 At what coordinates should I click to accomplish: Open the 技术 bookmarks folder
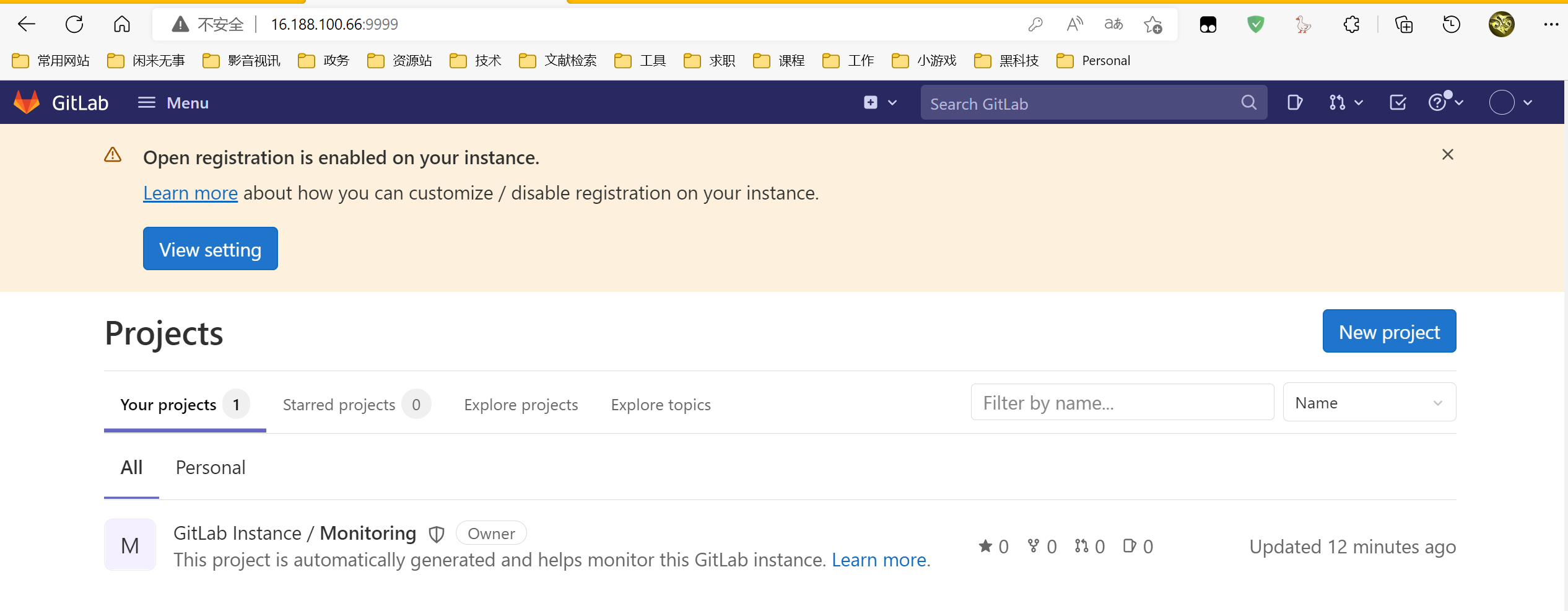click(x=476, y=61)
